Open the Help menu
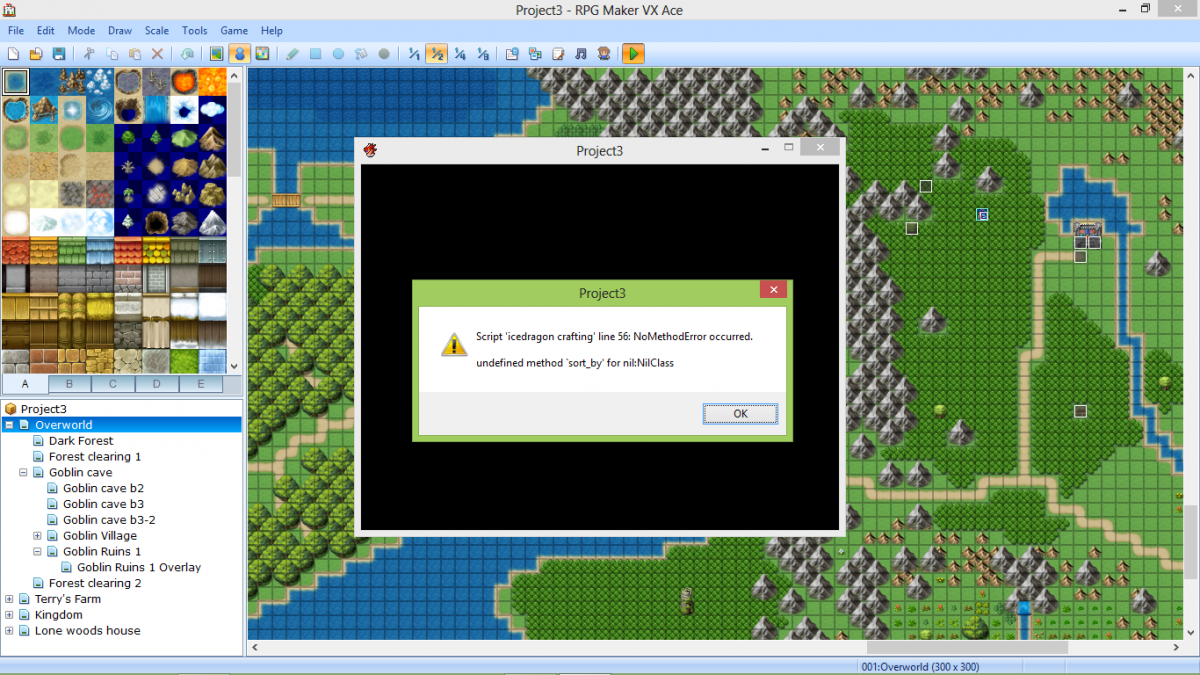Image resolution: width=1200 pixels, height=675 pixels. click(x=271, y=31)
